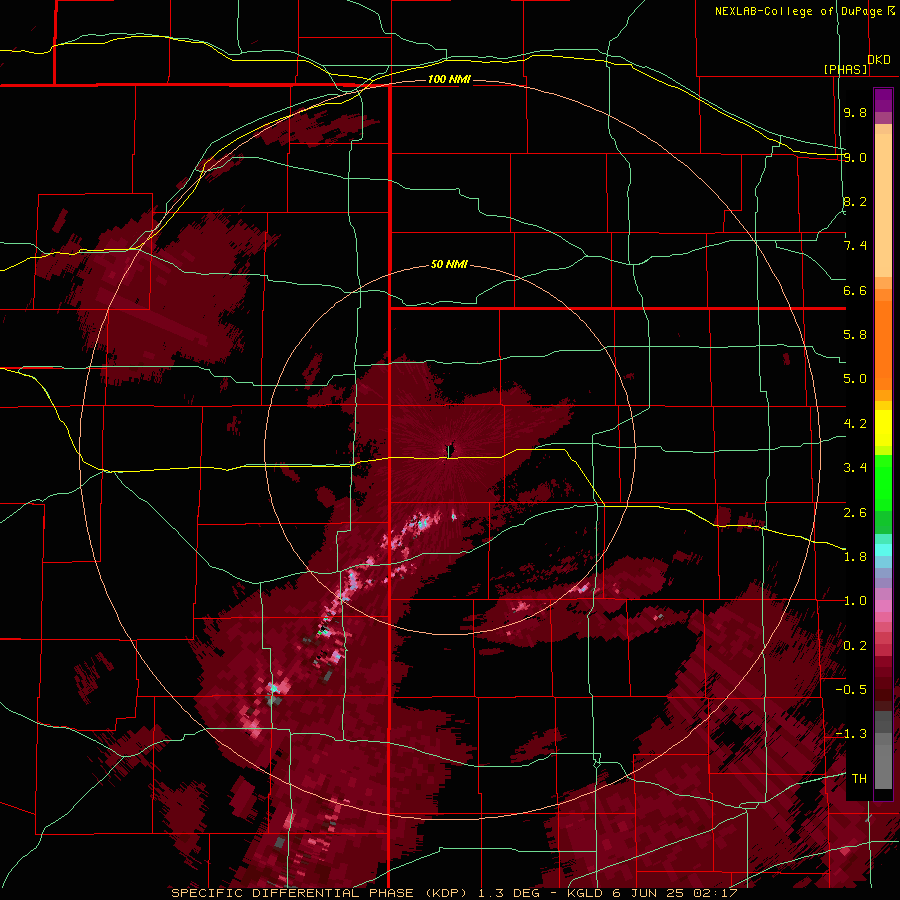Click the 6.6 value on color scale
Image resolution: width=900 pixels, height=900 pixels.
[x=855, y=290]
